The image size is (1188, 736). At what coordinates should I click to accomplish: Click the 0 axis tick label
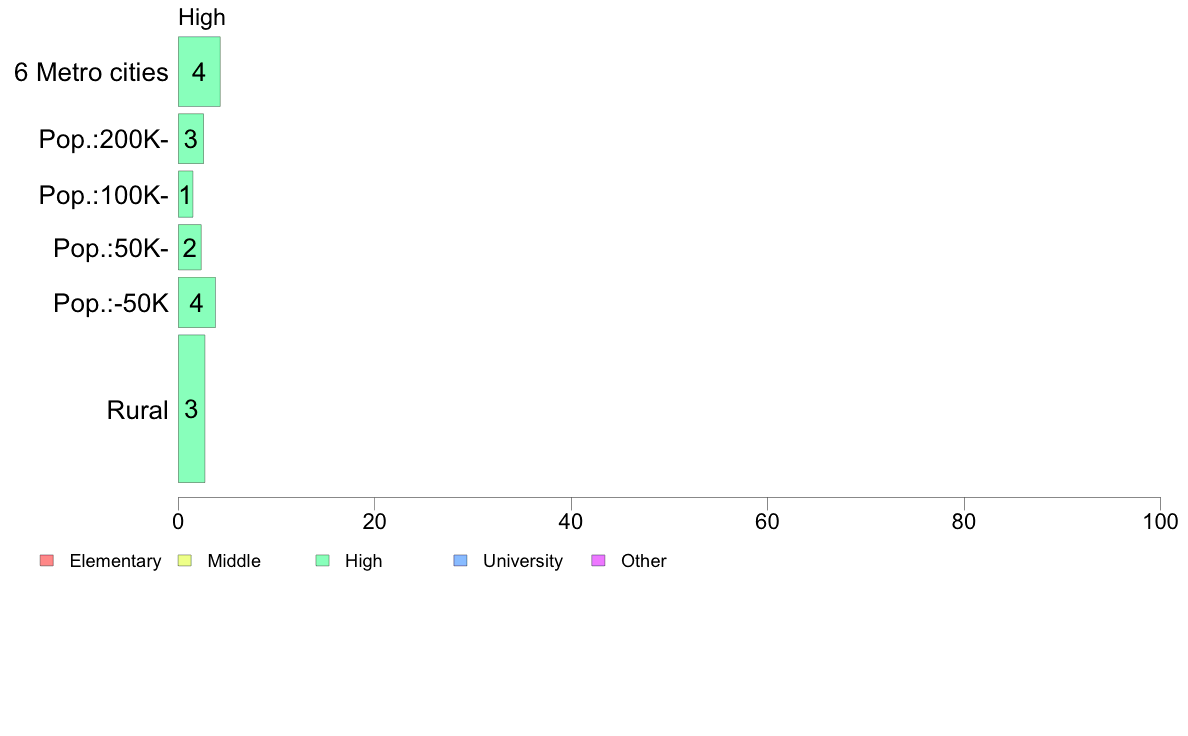[x=178, y=521]
